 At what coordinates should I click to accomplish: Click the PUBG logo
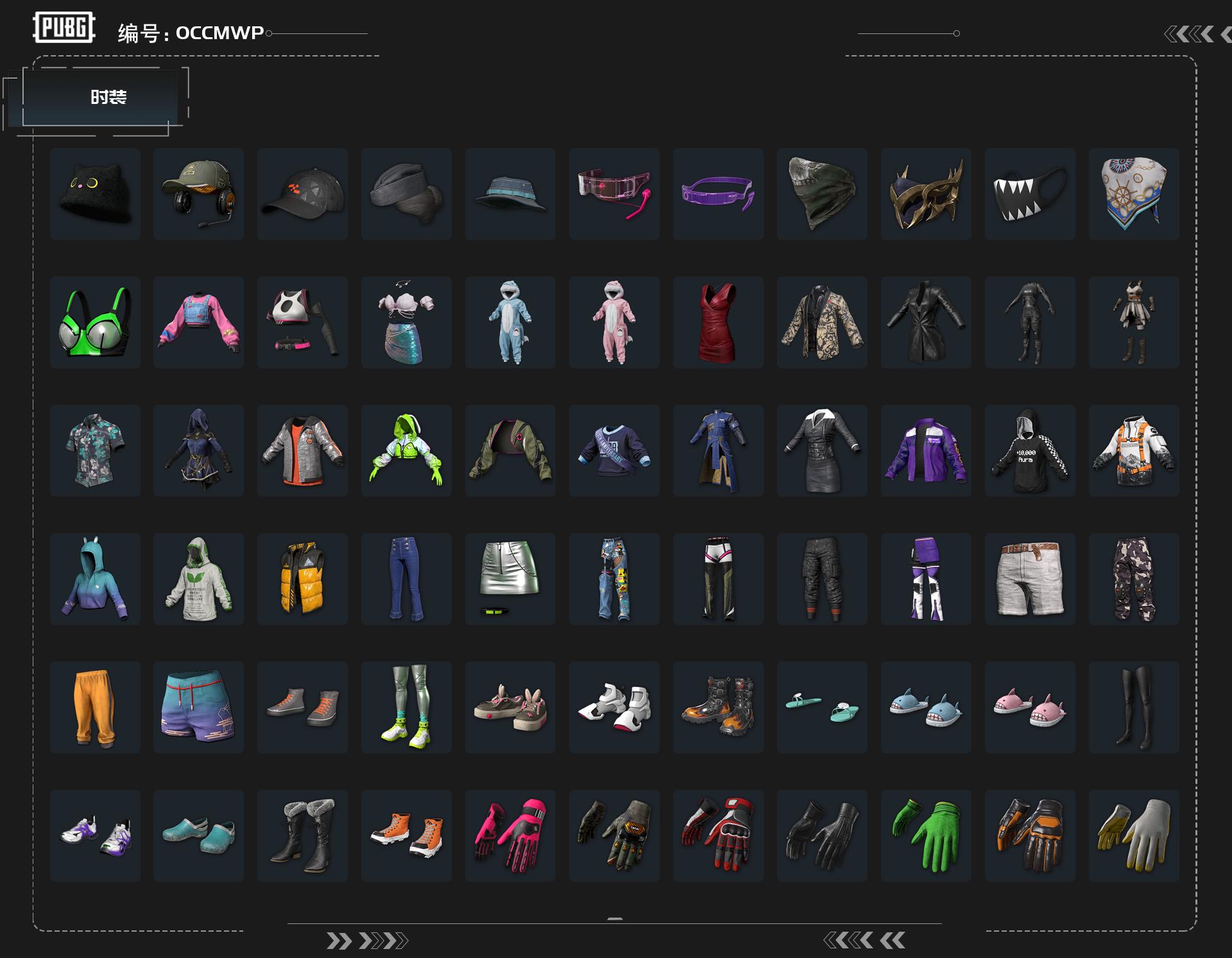64,28
